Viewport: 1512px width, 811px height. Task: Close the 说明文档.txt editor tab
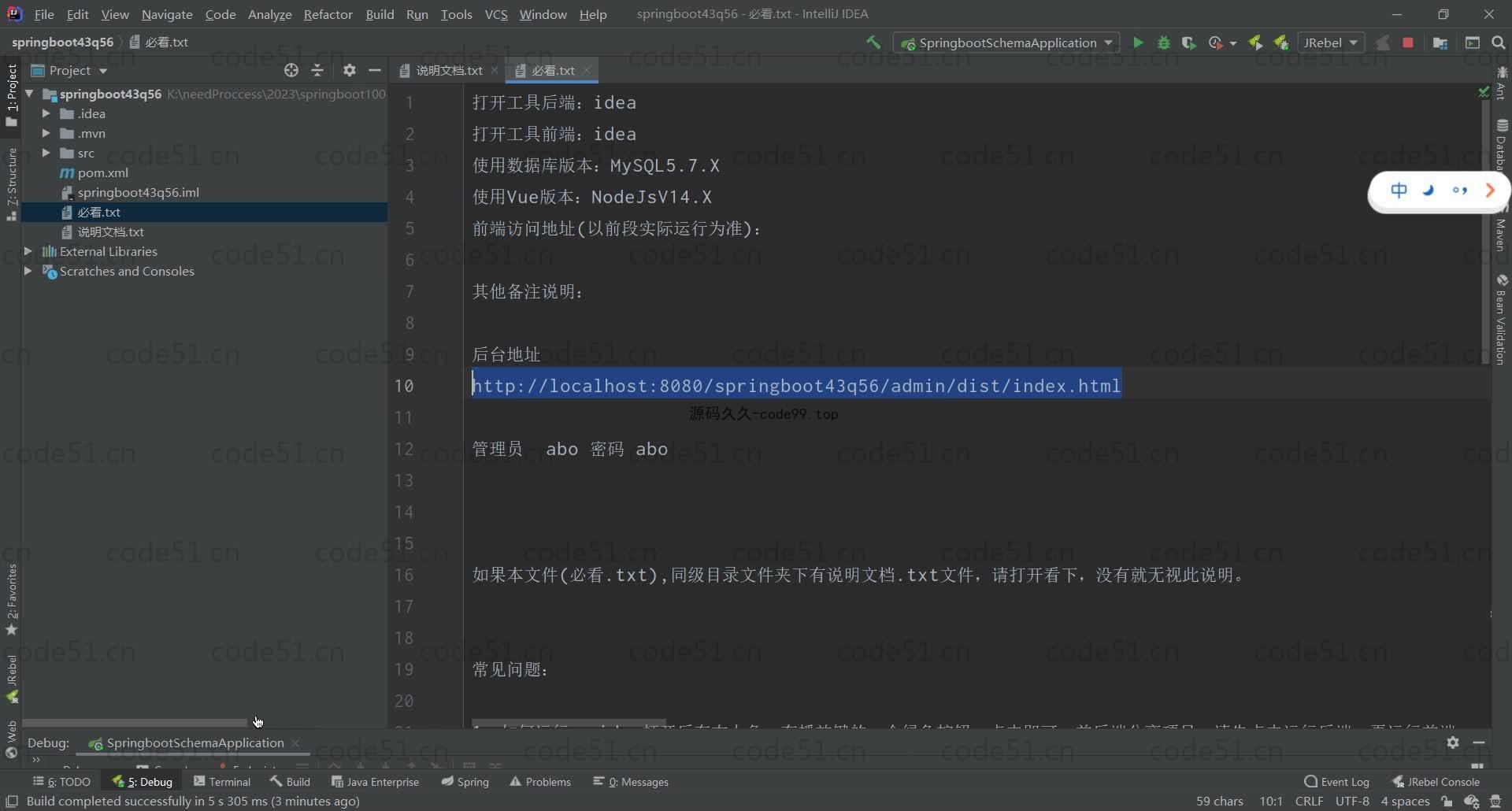(x=494, y=70)
